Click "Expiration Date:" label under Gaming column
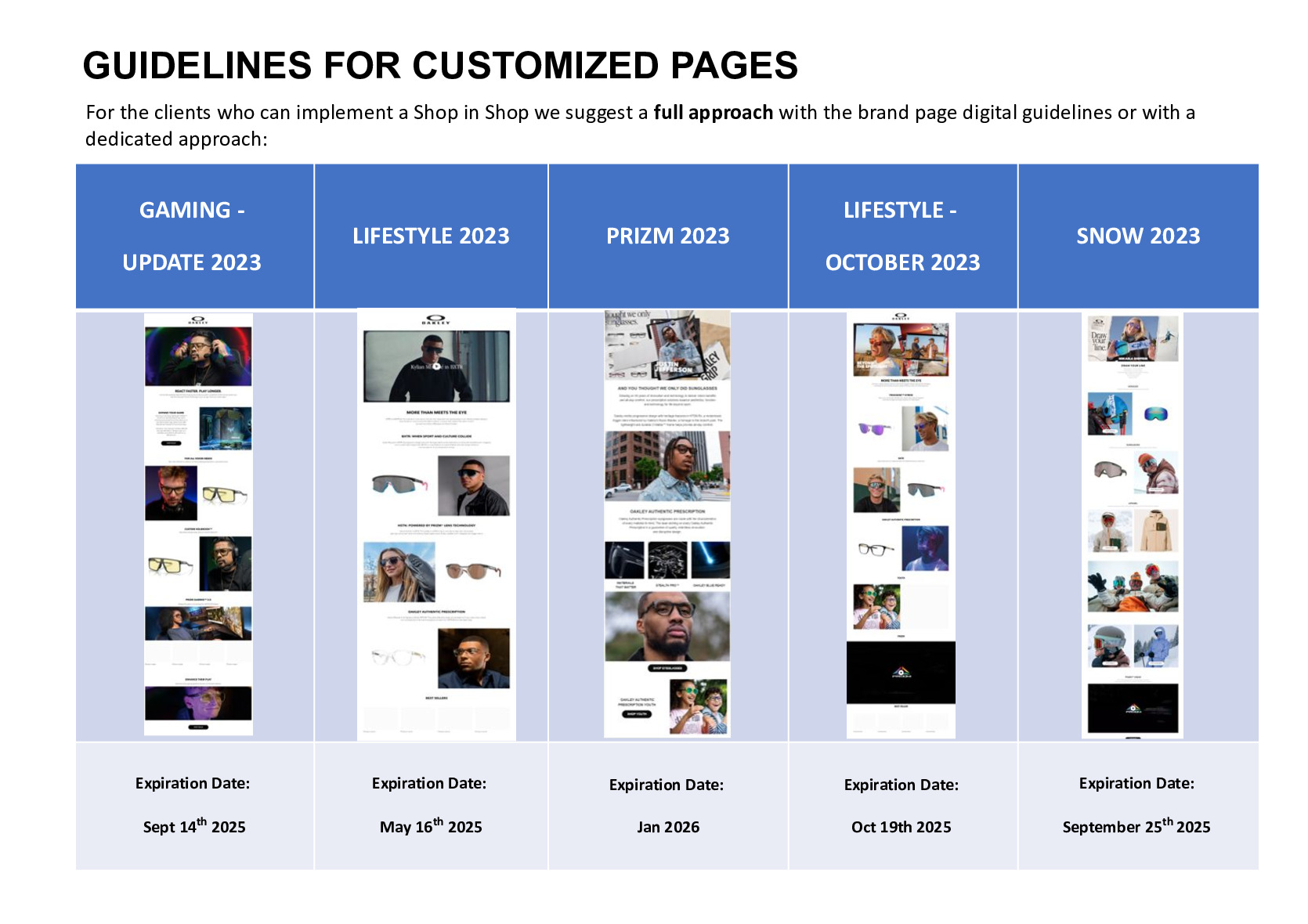Viewport: 1308px width, 924px height. click(193, 783)
